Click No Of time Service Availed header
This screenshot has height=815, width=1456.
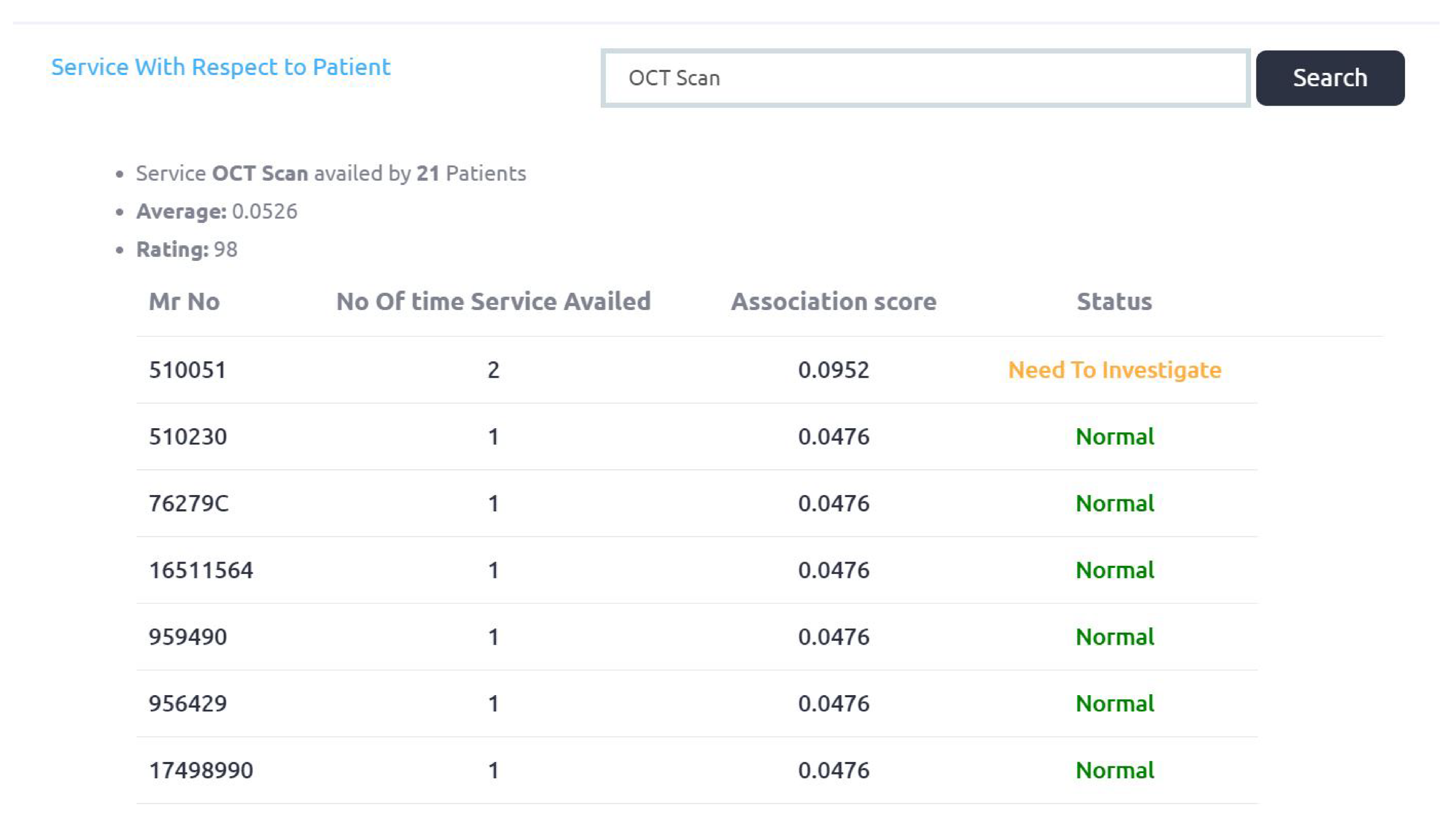[x=493, y=302]
